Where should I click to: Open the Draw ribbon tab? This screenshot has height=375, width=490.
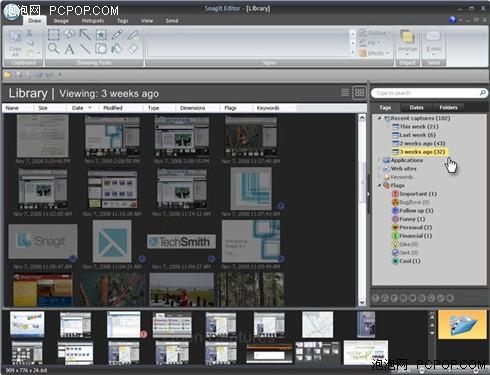(35, 21)
